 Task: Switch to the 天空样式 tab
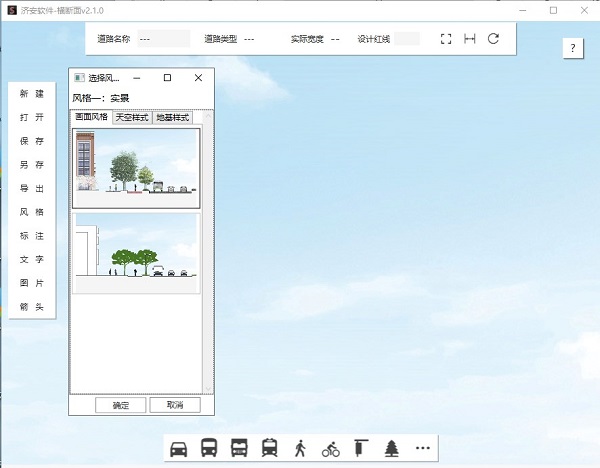[132, 117]
